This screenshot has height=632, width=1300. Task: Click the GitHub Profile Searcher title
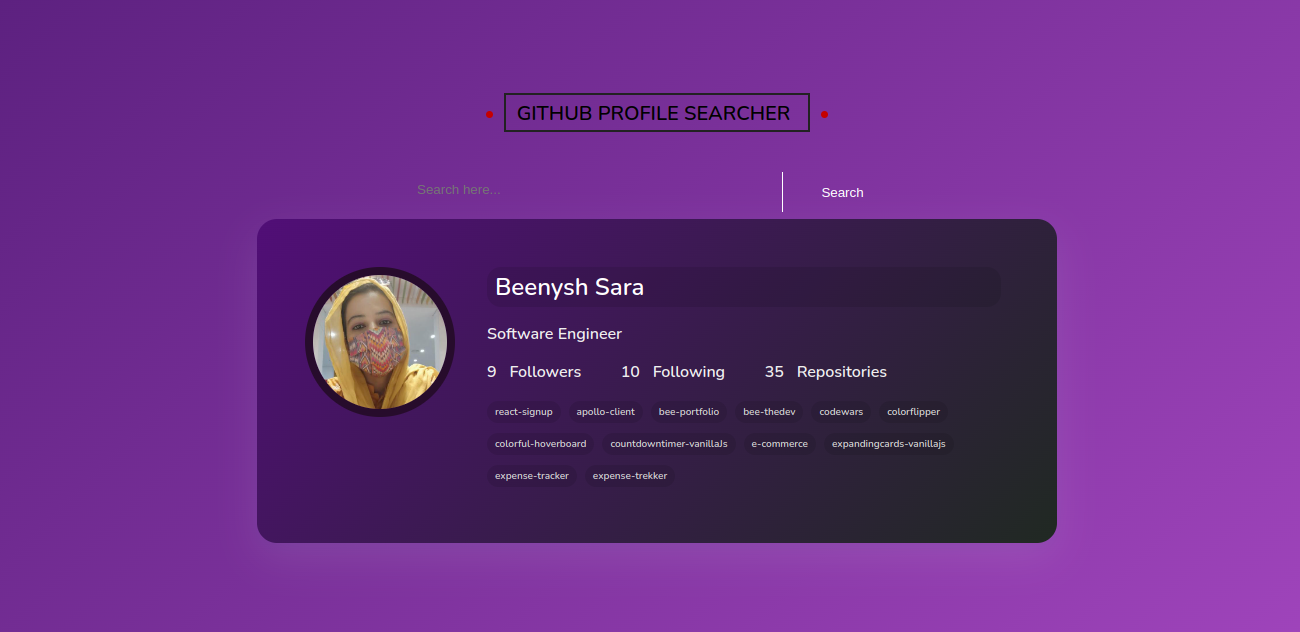pos(654,113)
